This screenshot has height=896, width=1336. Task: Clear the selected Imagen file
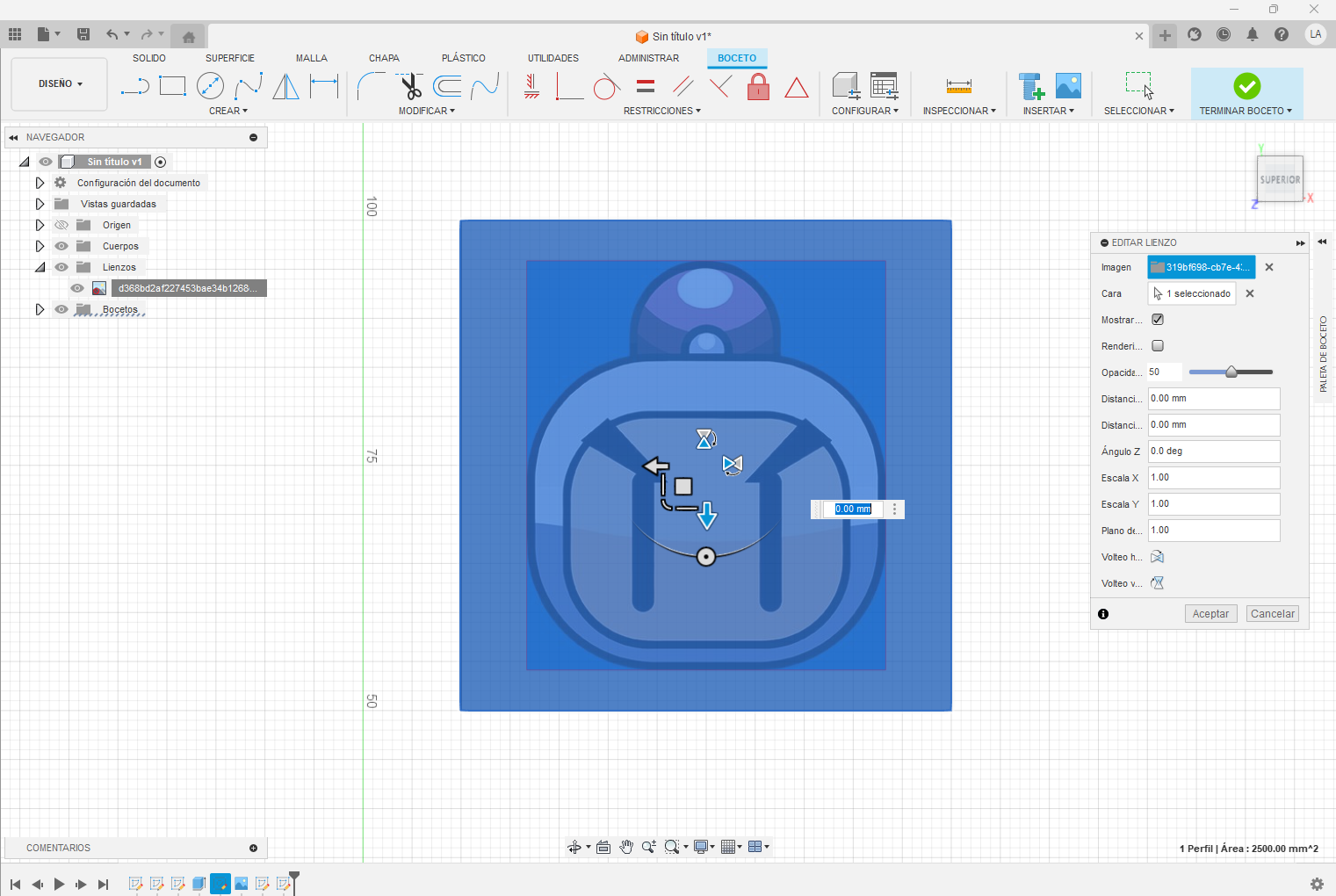pyautogui.click(x=1269, y=267)
